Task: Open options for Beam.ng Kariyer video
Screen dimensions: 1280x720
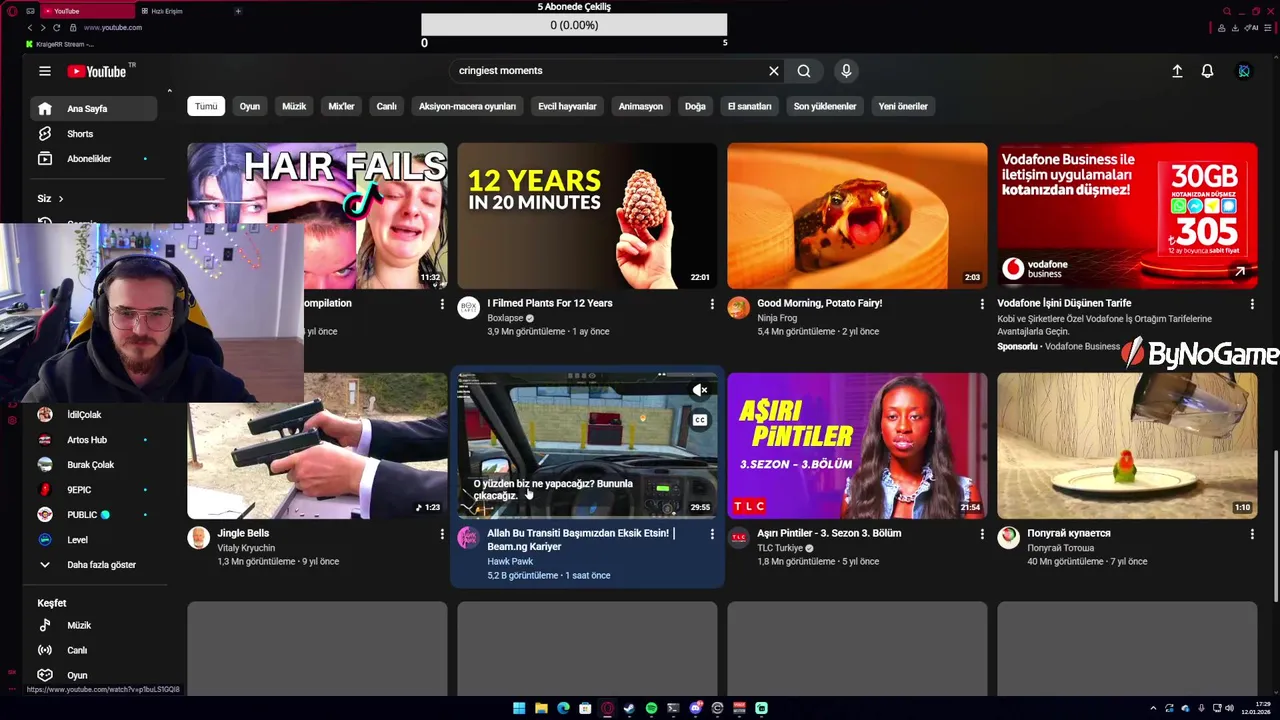Action: coord(712,534)
